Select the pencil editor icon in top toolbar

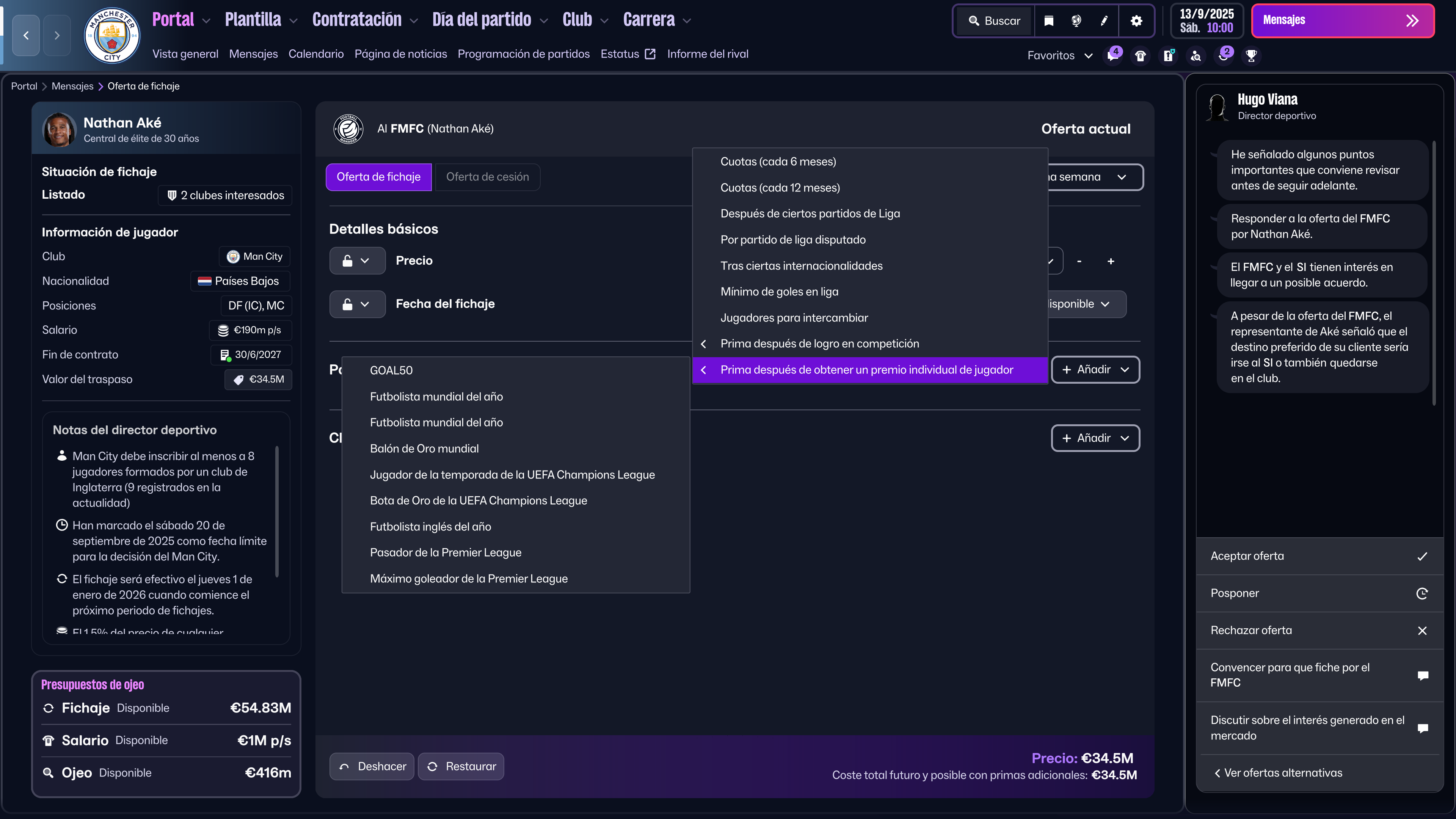(1103, 21)
